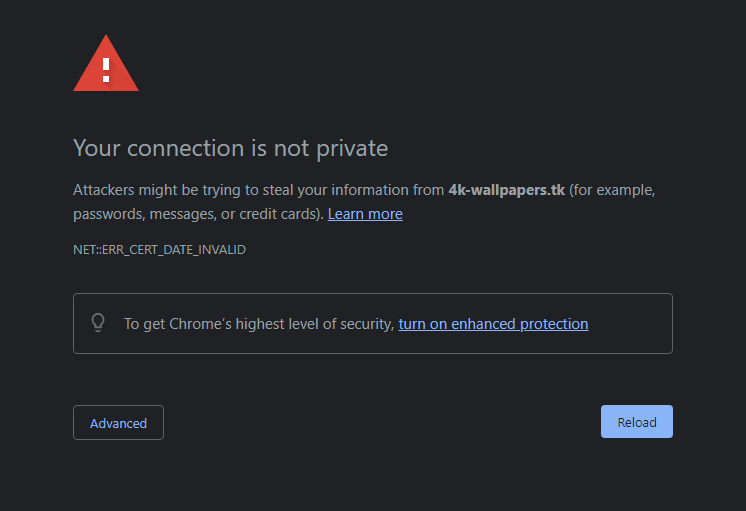
Task: Click the word private in the heading
Action: (351, 149)
